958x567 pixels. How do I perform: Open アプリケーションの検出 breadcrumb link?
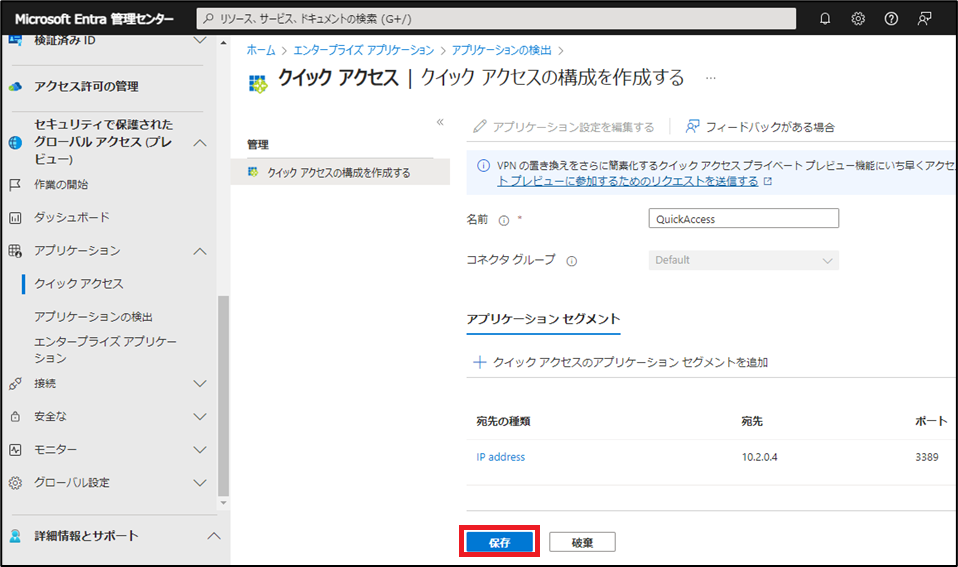coord(501,50)
